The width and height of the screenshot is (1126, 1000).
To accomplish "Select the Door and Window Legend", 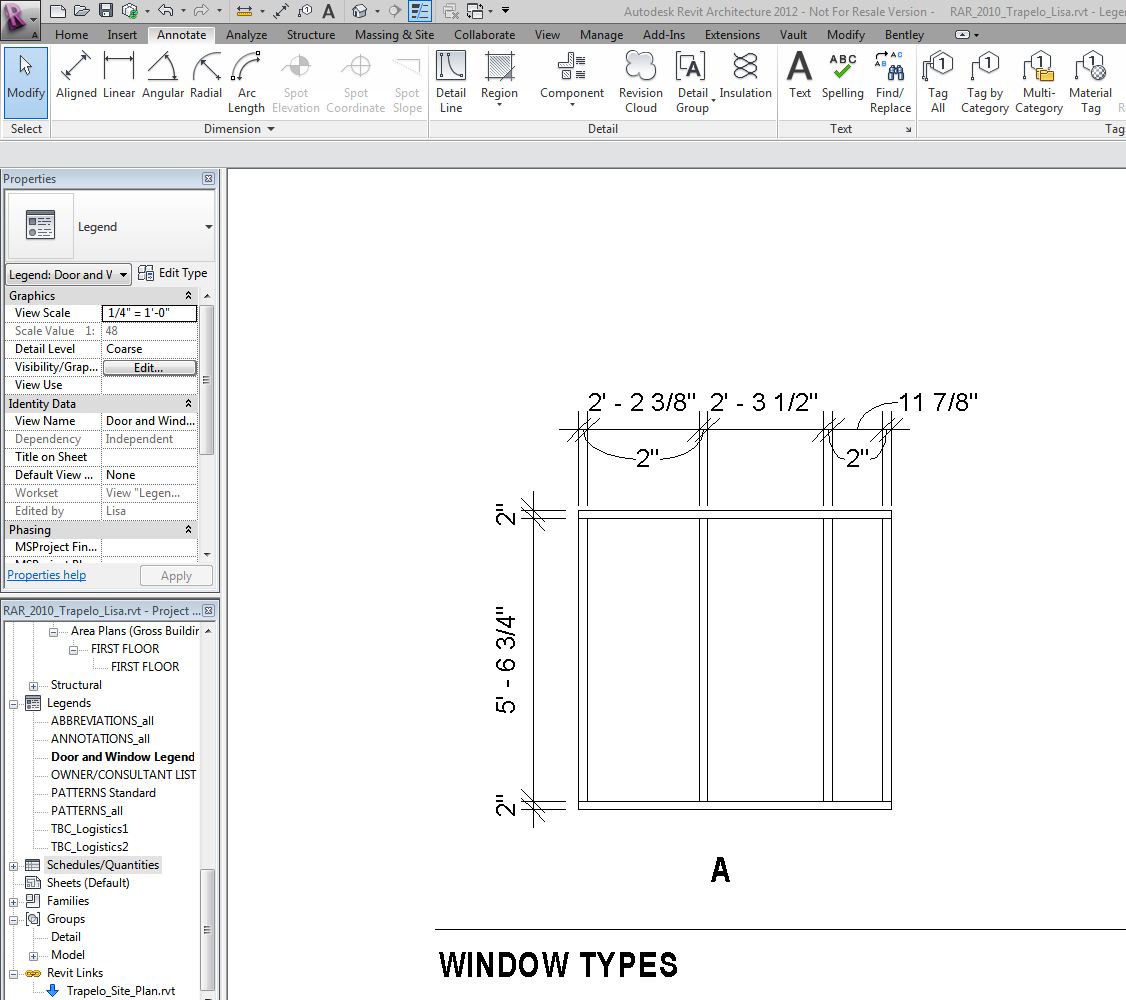I will click(122, 756).
